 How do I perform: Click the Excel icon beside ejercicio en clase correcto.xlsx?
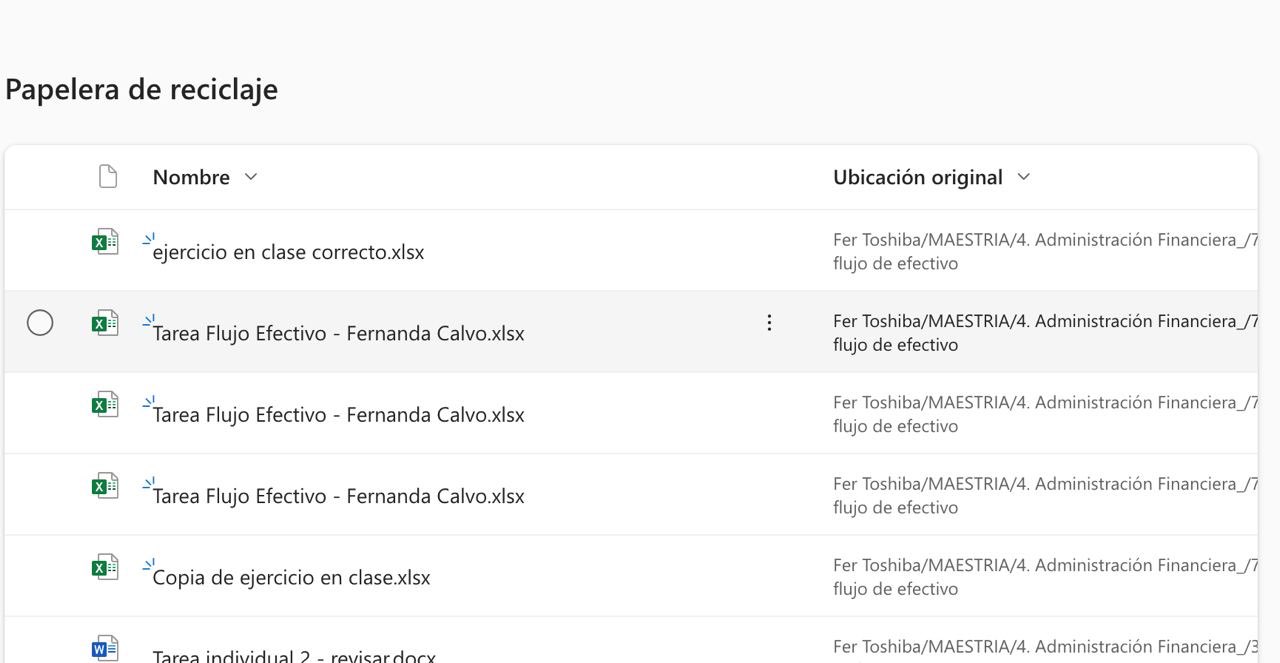[x=105, y=241]
